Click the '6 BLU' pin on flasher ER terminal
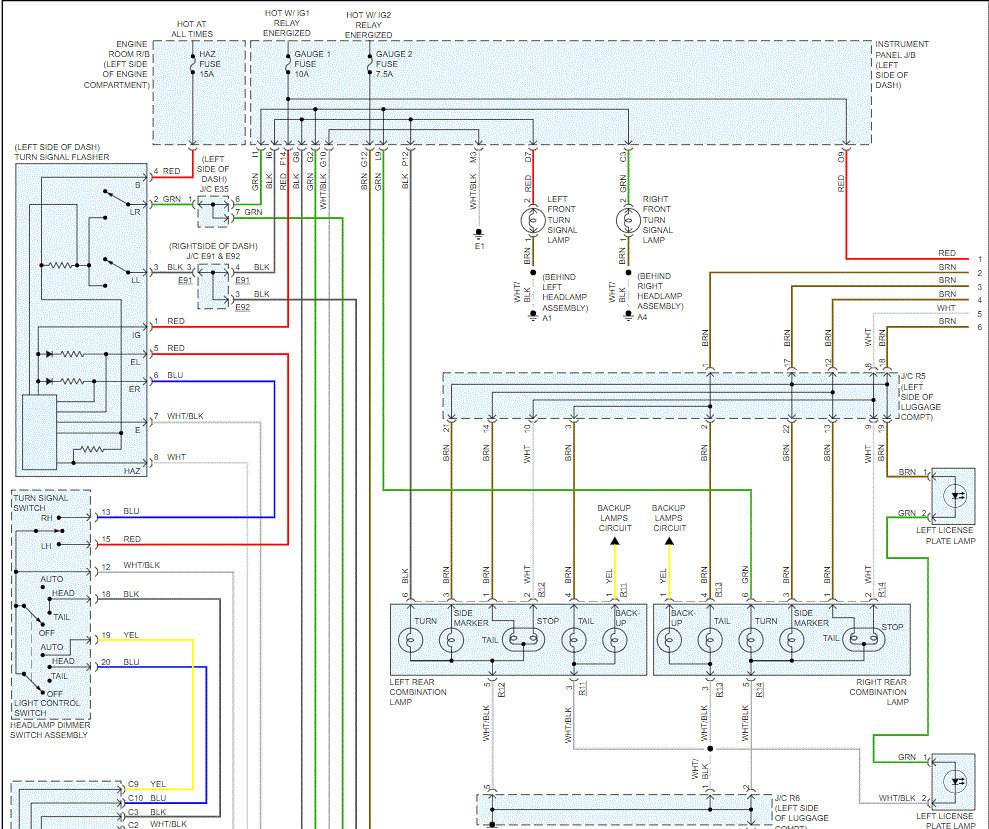The width and height of the screenshot is (989, 829). [168, 375]
